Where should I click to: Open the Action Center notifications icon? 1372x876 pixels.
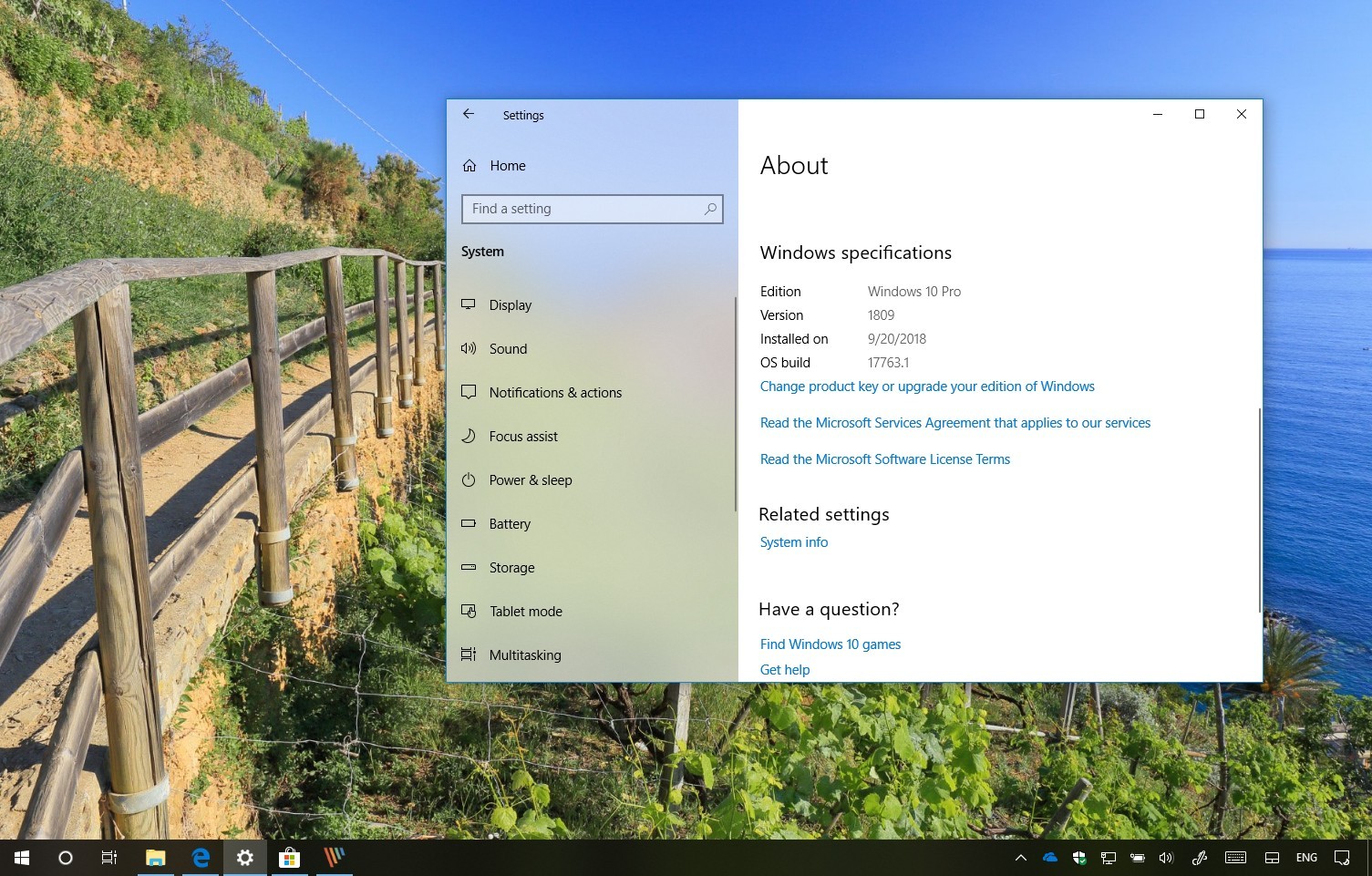(1342, 858)
